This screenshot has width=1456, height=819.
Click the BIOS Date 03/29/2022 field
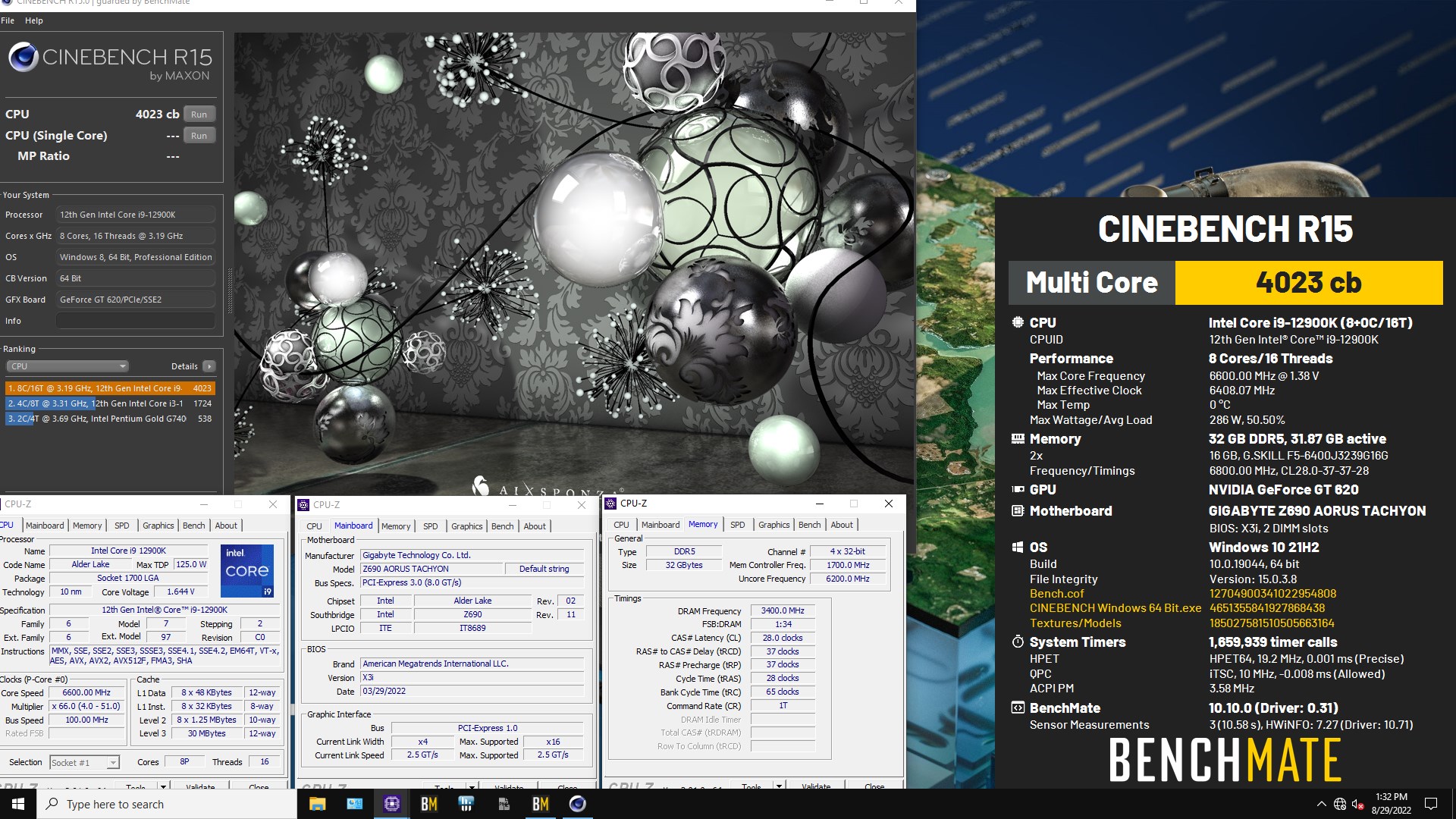coord(472,691)
